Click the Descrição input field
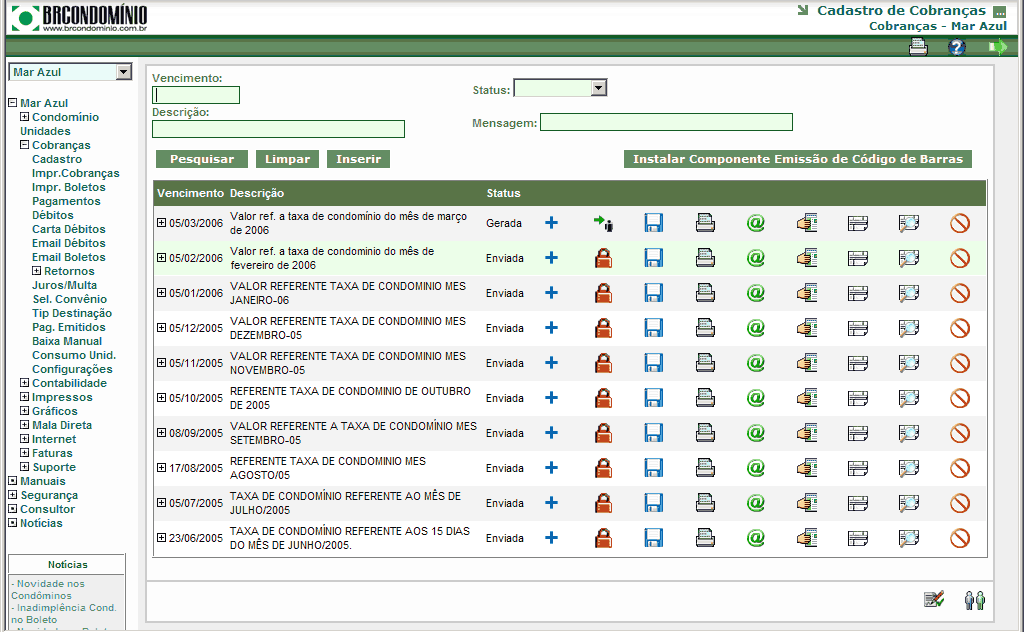The image size is (1024, 632). tap(278, 129)
